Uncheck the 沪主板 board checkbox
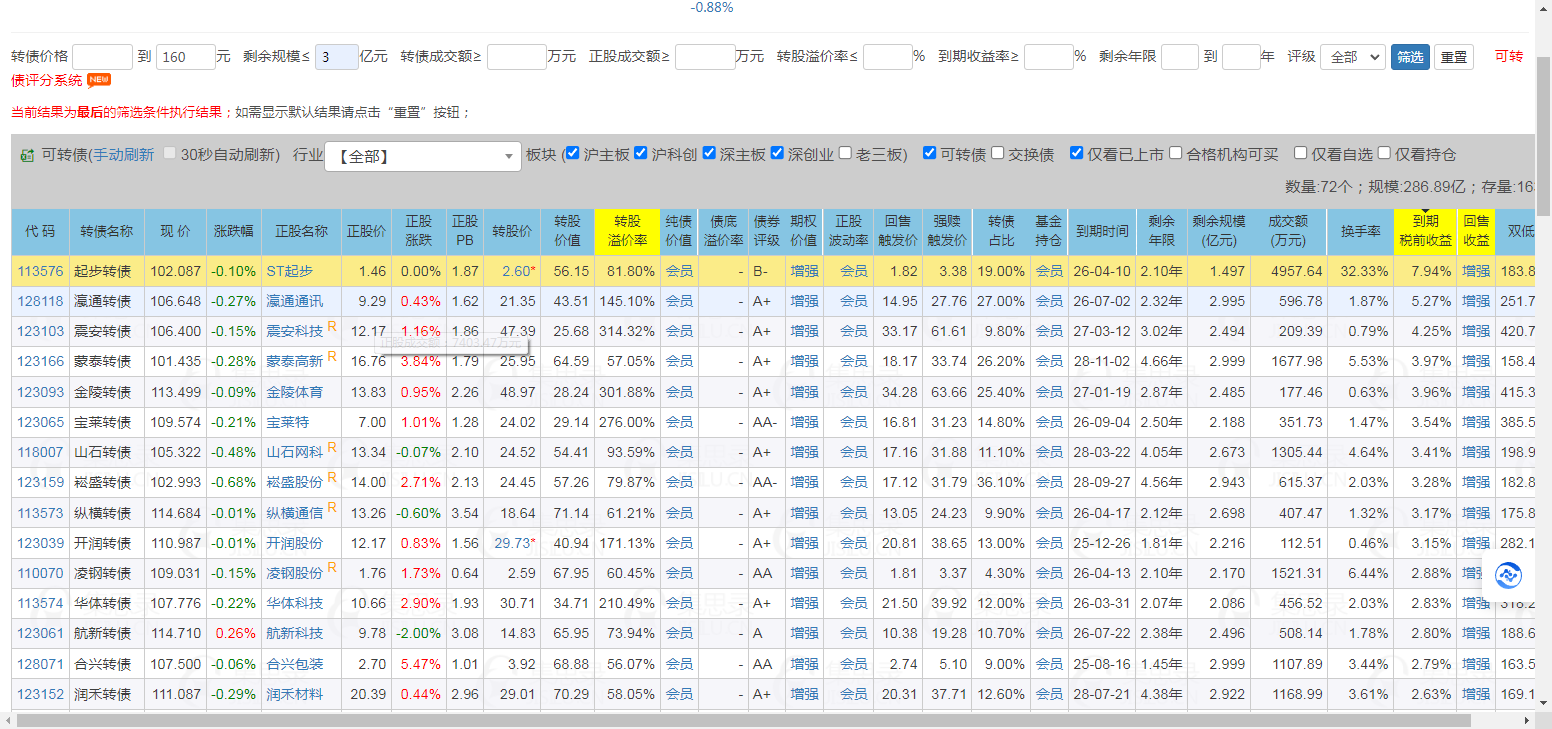The image size is (1552, 729). pos(572,154)
